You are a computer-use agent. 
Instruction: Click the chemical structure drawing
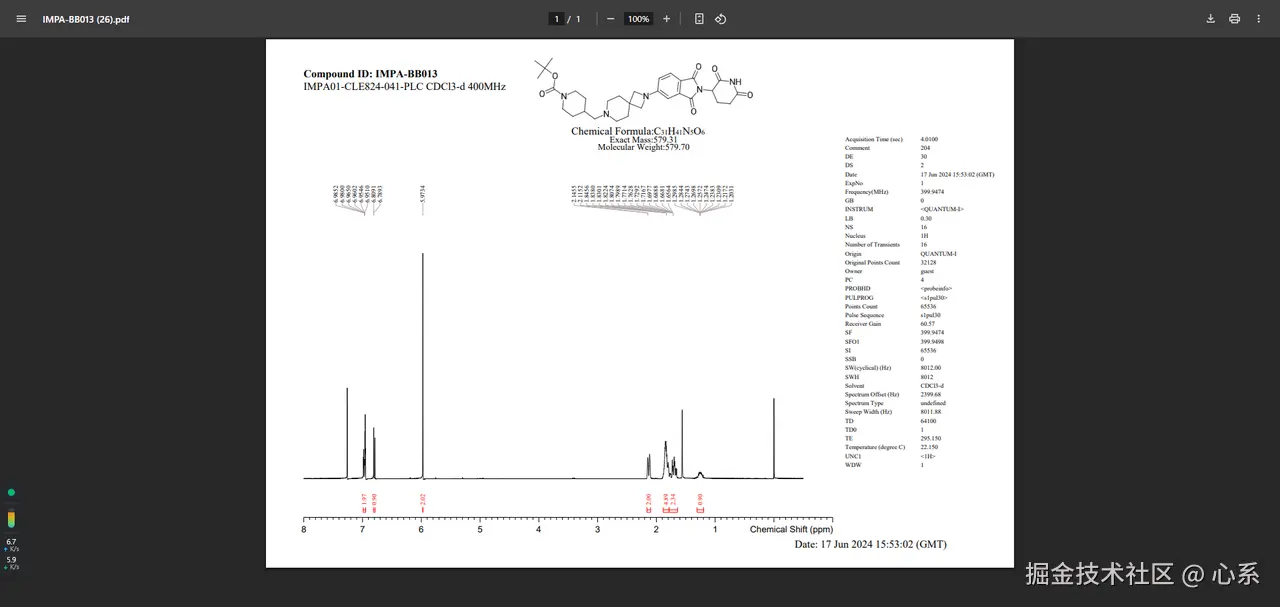(643, 89)
